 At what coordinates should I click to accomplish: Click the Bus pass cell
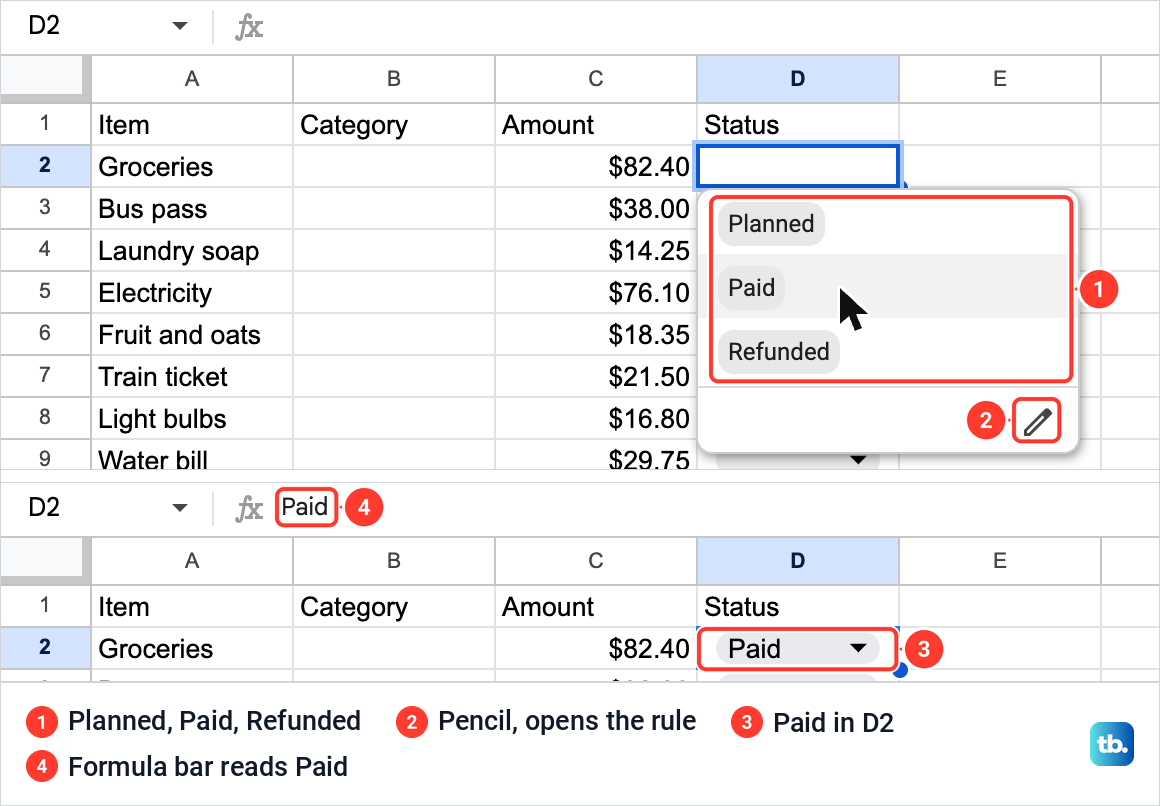point(192,208)
